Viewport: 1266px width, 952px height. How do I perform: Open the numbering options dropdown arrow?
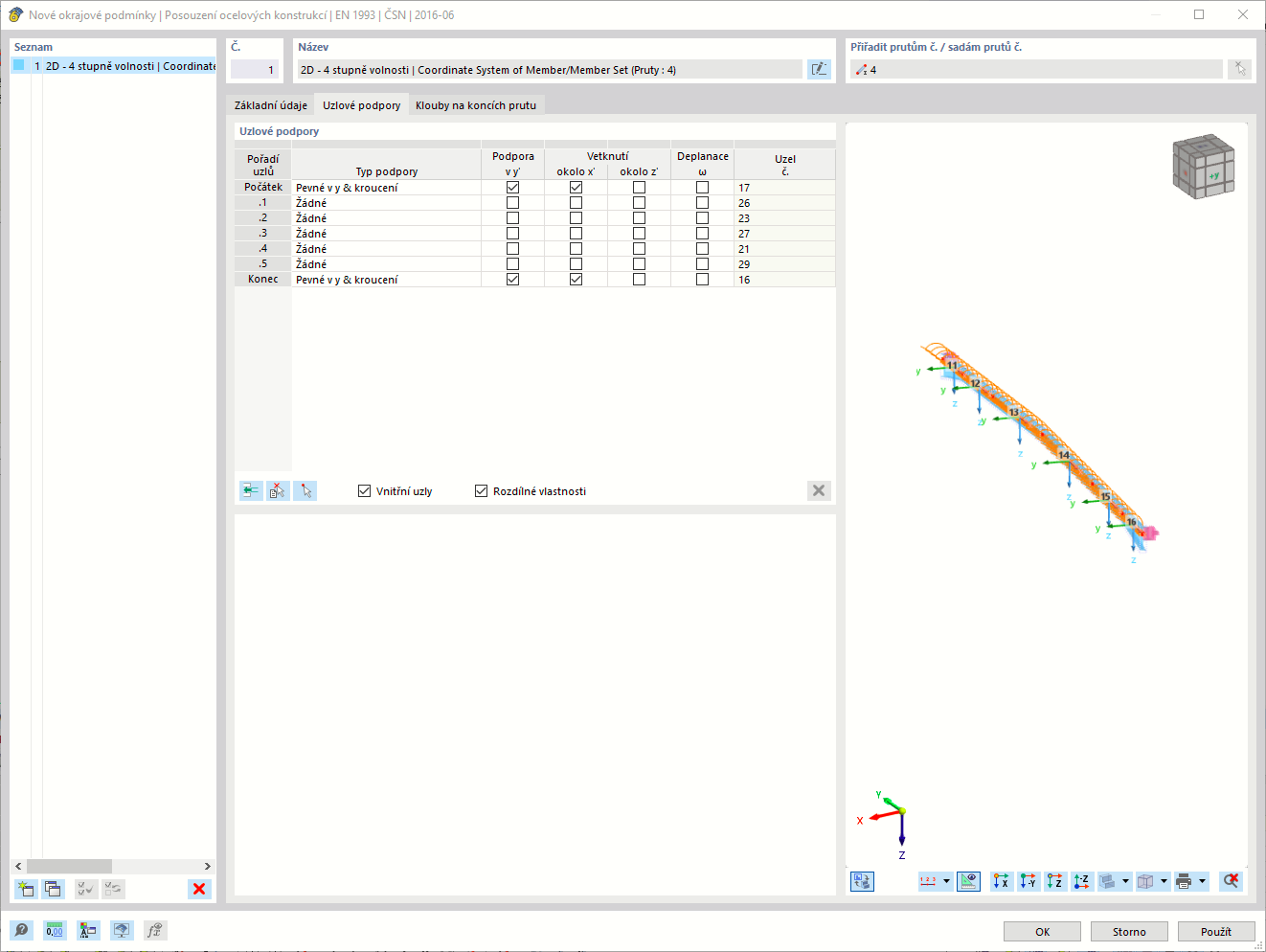[x=946, y=881]
